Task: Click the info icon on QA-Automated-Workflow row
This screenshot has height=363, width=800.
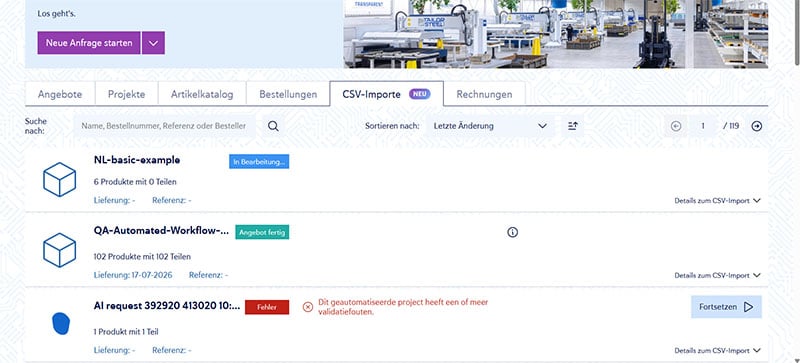Action: (513, 232)
